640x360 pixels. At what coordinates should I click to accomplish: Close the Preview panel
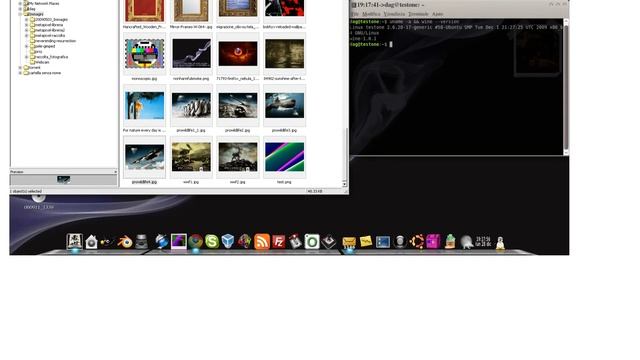coord(115,172)
